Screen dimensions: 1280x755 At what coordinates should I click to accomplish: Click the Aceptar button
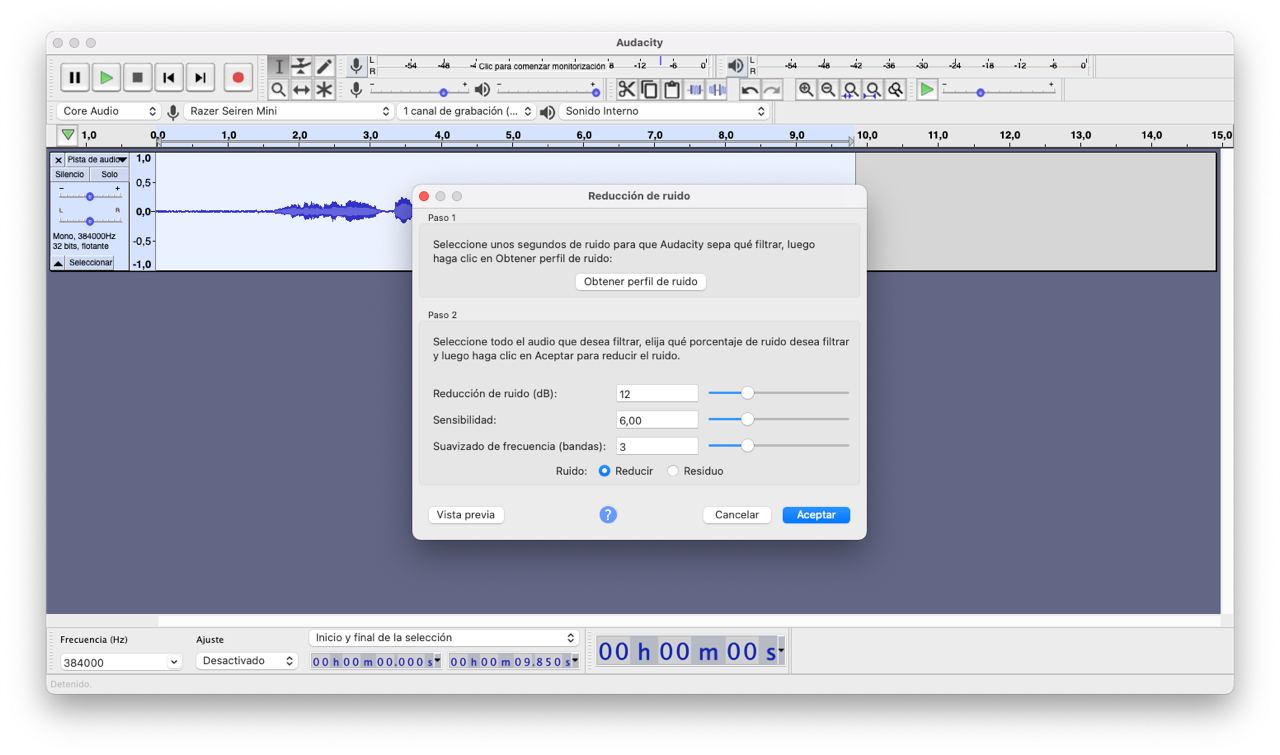[x=816, y=515]
